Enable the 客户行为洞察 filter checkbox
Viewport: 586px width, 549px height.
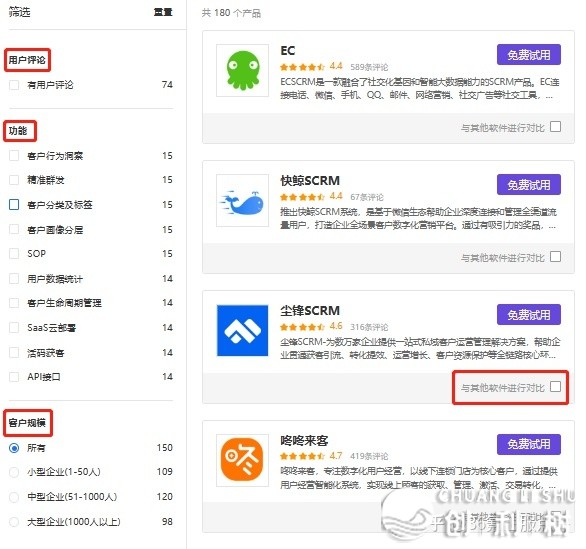pos(14,155)
